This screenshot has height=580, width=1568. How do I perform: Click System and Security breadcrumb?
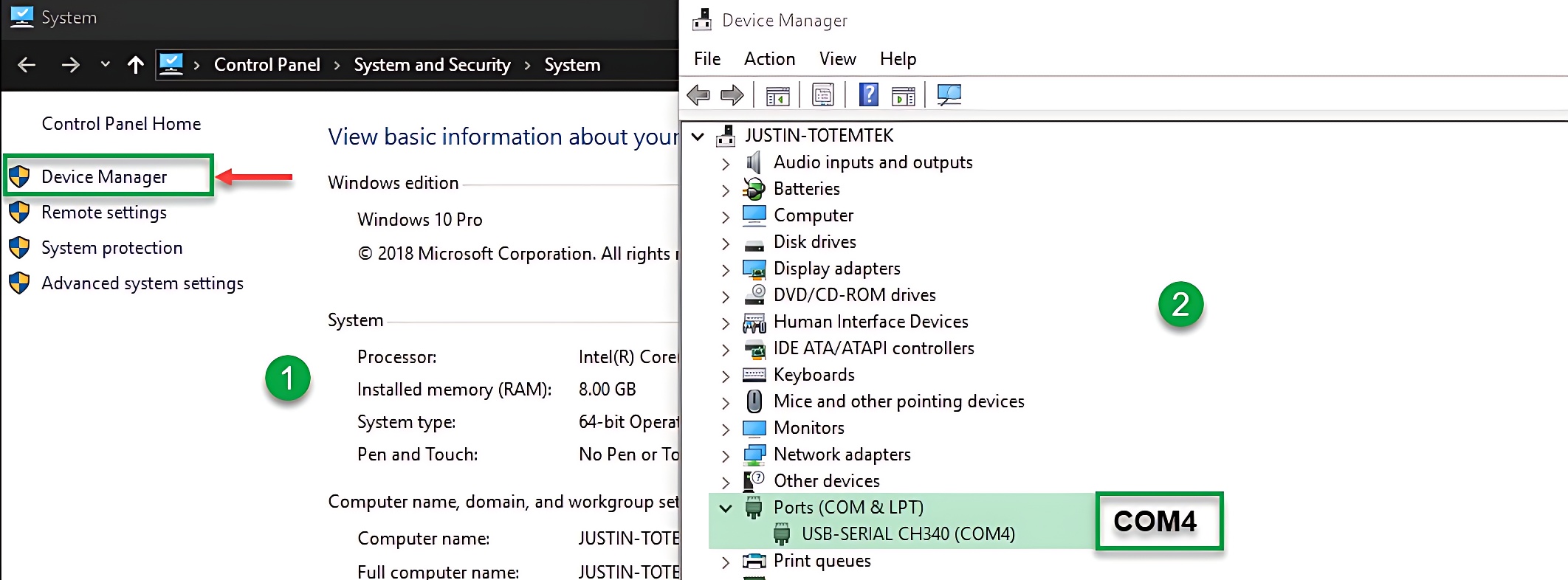(432, 65)
